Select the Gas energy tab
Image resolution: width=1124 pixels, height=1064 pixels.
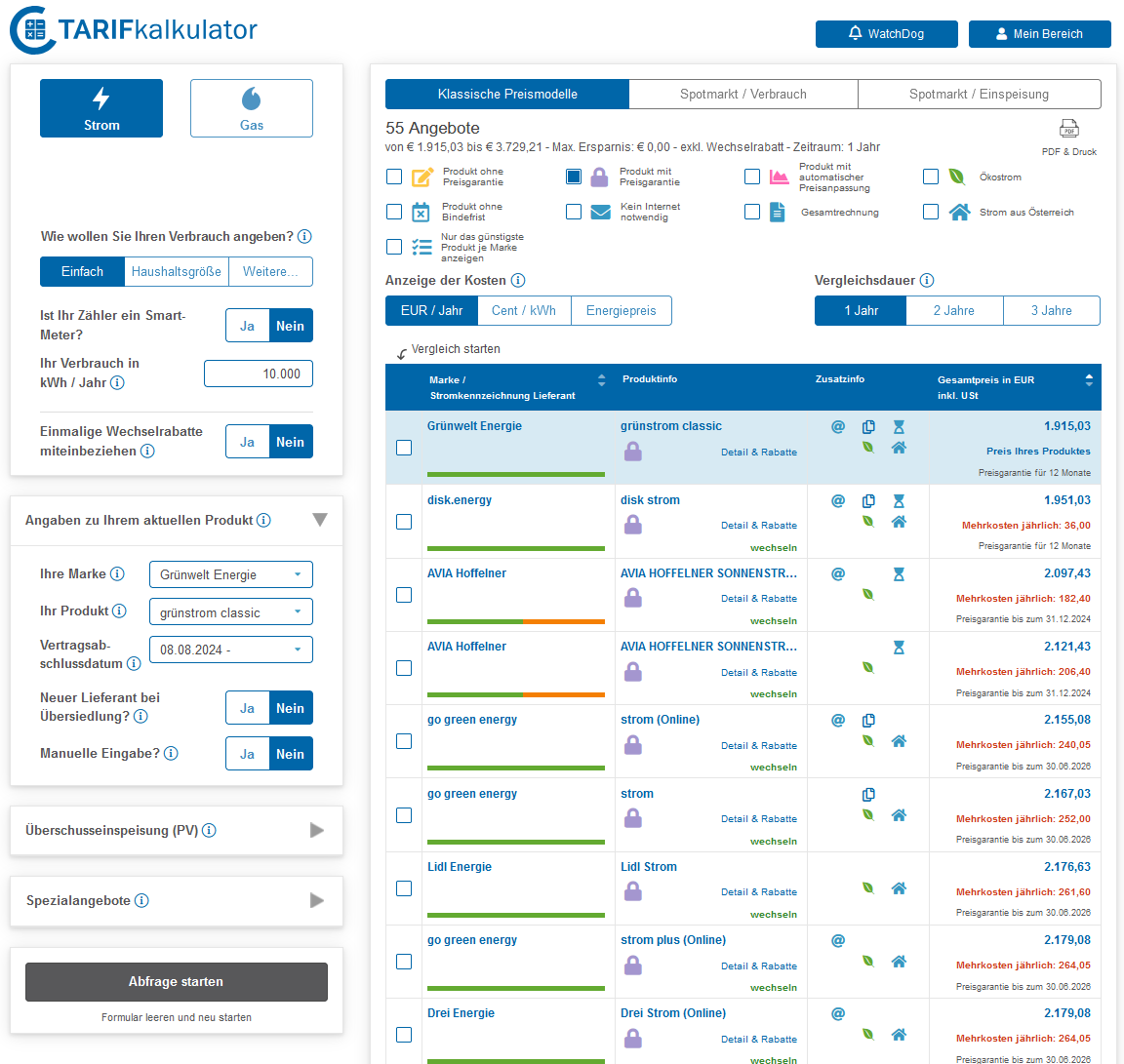252,108
